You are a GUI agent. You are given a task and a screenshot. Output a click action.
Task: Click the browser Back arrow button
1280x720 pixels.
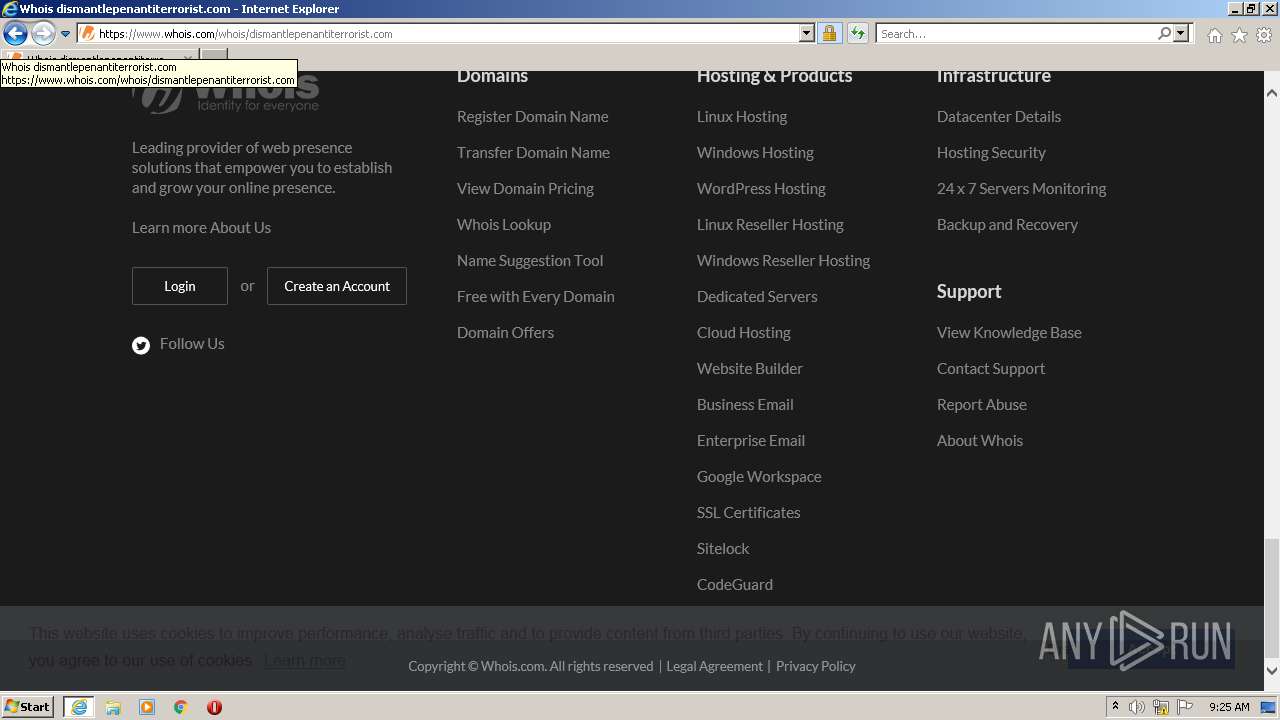[x=15, y=34]
